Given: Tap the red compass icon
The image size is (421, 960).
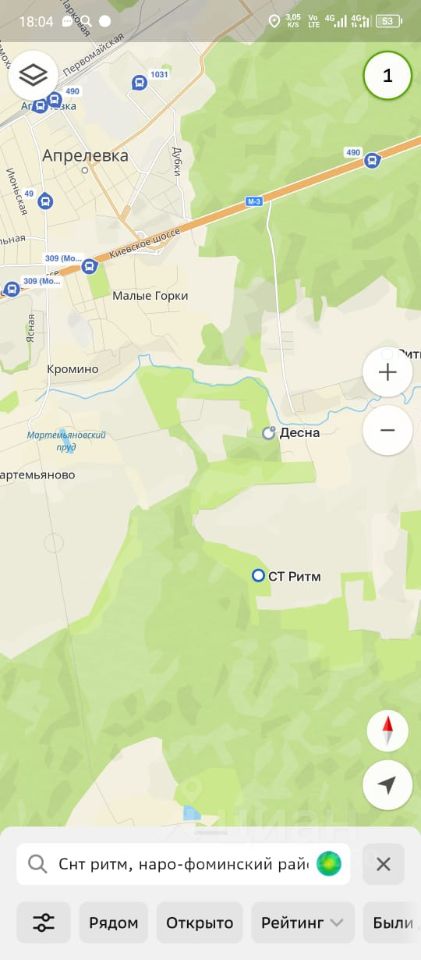Looking at the screenshot, I should tap(387, 731).
